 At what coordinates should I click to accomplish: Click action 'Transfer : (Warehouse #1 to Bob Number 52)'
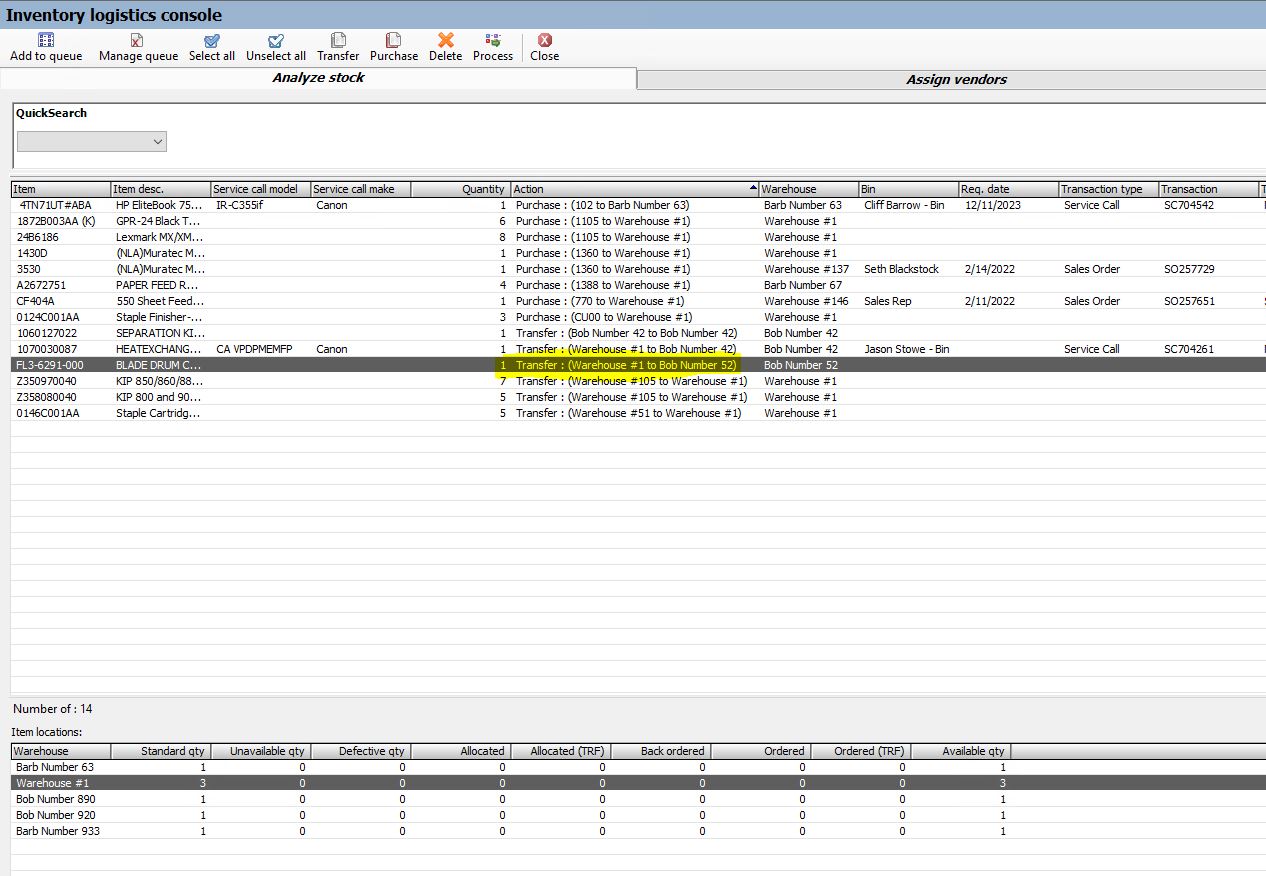(626, 365)
